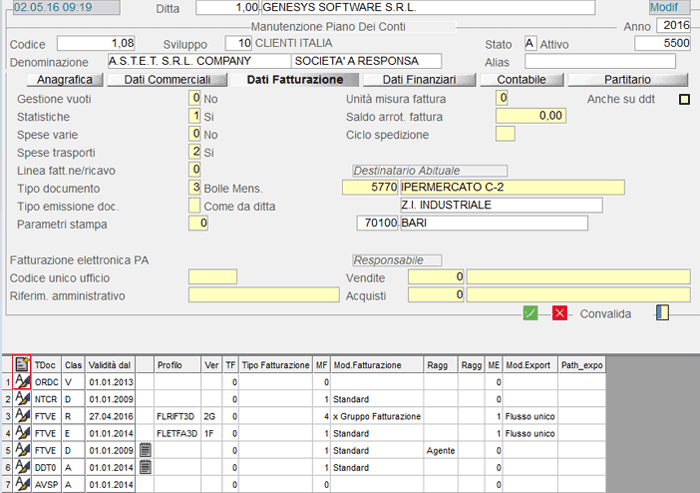Click the Saldo arrot. fattura field
The image size is (700, 493).
[530, 116]
